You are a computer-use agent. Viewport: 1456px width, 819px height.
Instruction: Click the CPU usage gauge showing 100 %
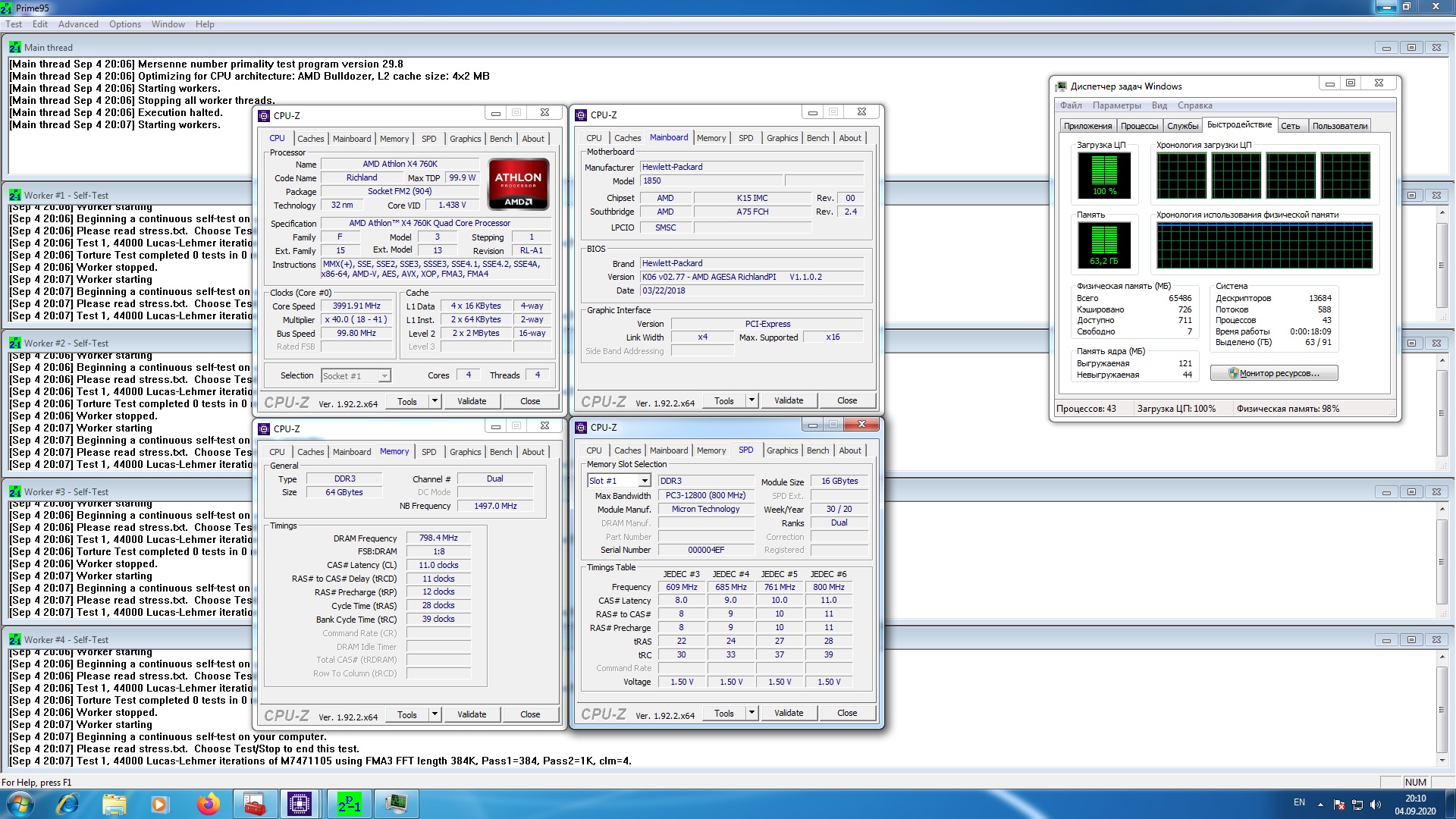coord(1104,175)
